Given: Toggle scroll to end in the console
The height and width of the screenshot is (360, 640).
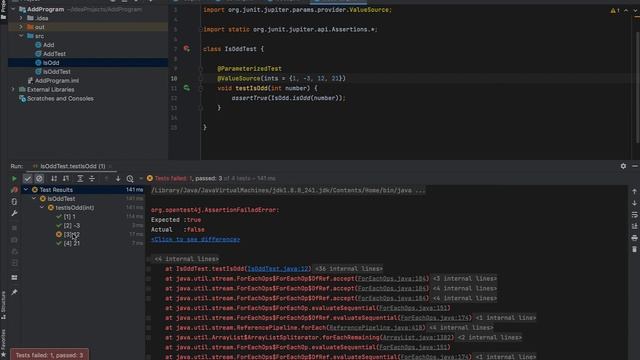Looking at the screenshot, I should (634, 226).
